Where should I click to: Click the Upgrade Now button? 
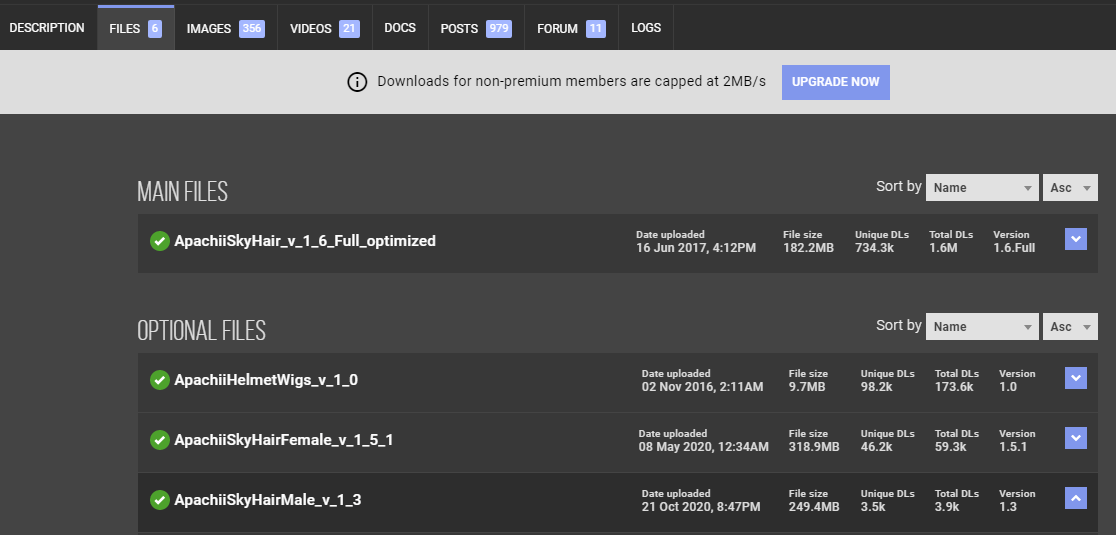coord(835,82)
